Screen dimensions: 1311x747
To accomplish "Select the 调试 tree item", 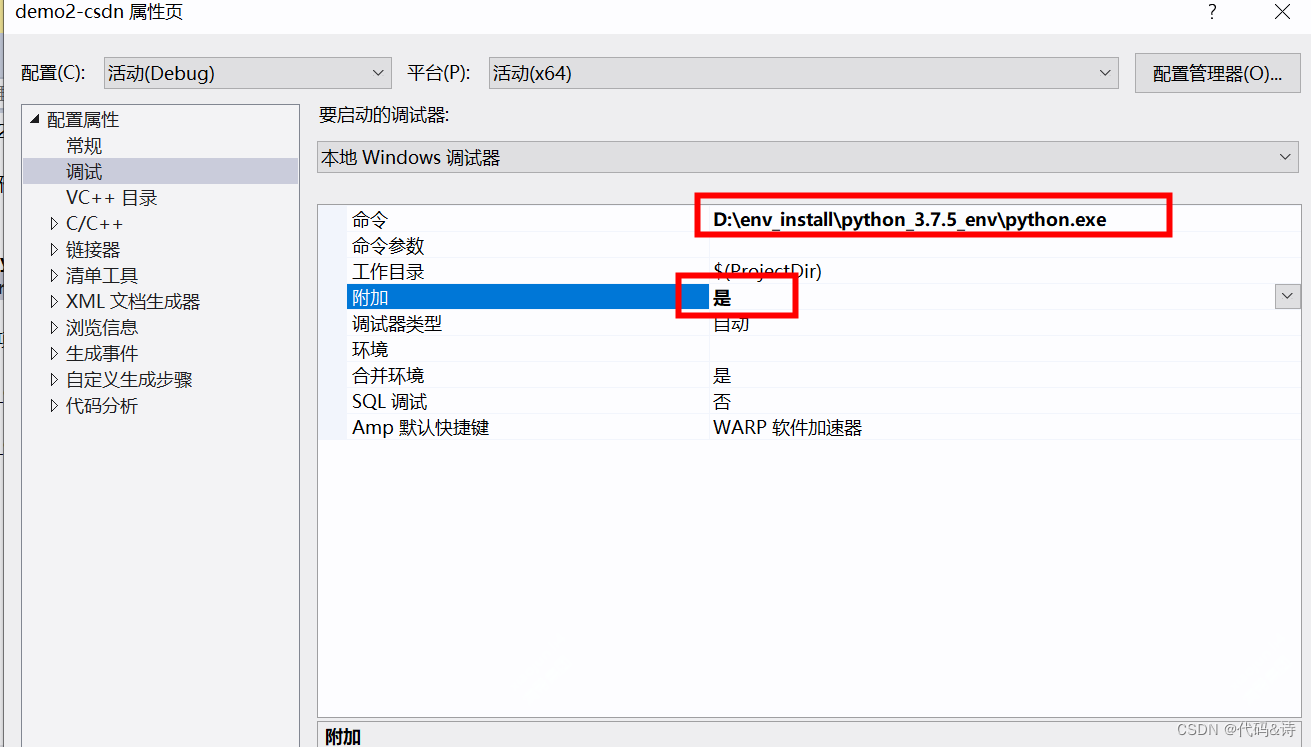I will (84, 171).
